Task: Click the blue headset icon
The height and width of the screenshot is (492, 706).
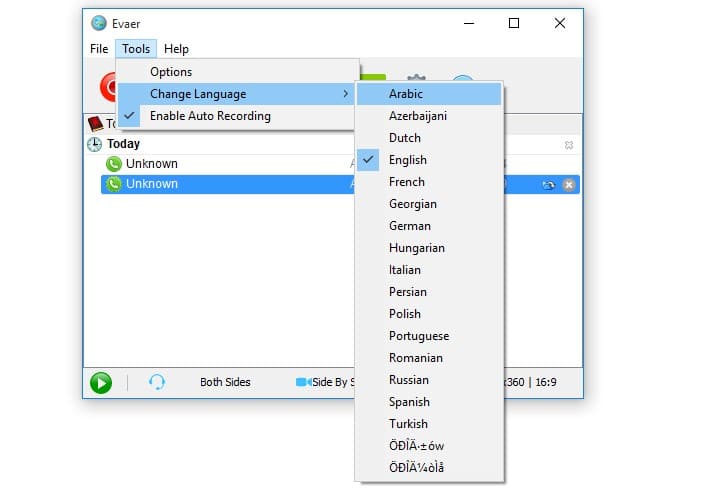Action: (157, 382)
